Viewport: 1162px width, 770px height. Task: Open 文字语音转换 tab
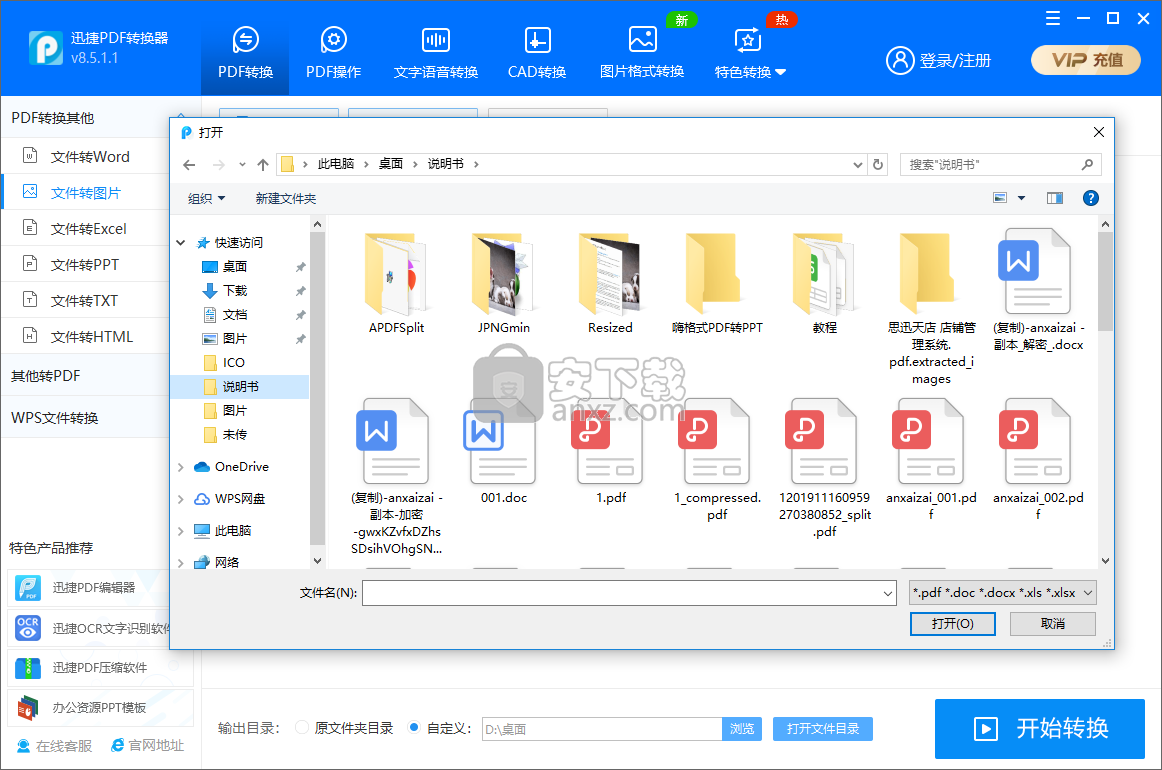436,52
